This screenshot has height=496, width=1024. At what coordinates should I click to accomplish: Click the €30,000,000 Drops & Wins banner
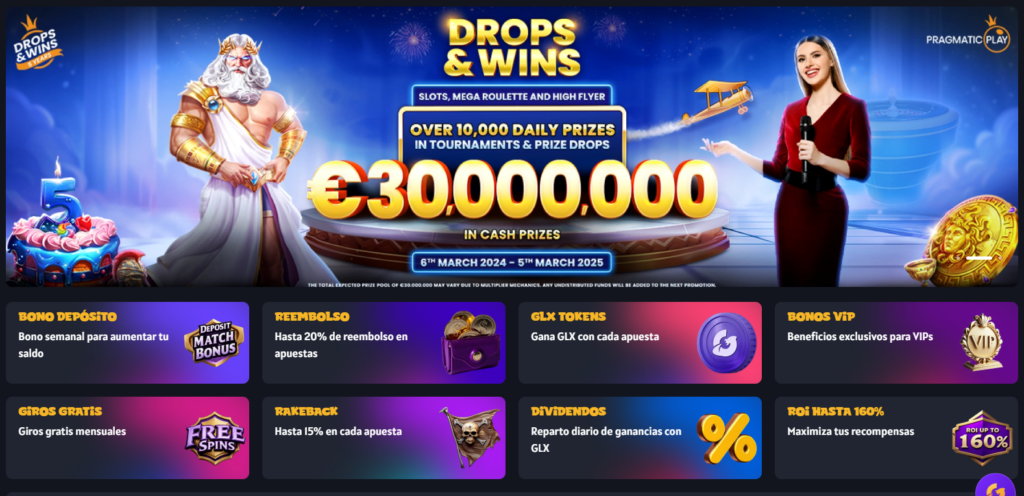tap(512, 147)
